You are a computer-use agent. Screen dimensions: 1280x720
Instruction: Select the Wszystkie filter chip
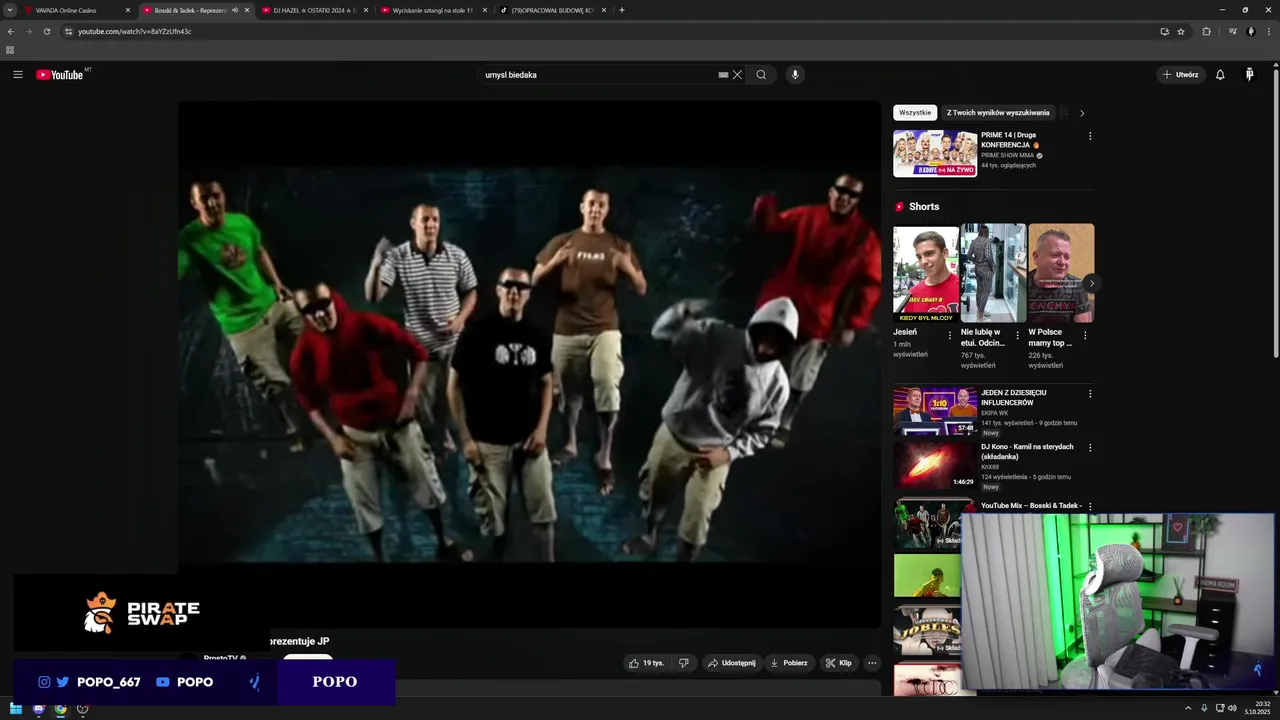click(915, 113)
